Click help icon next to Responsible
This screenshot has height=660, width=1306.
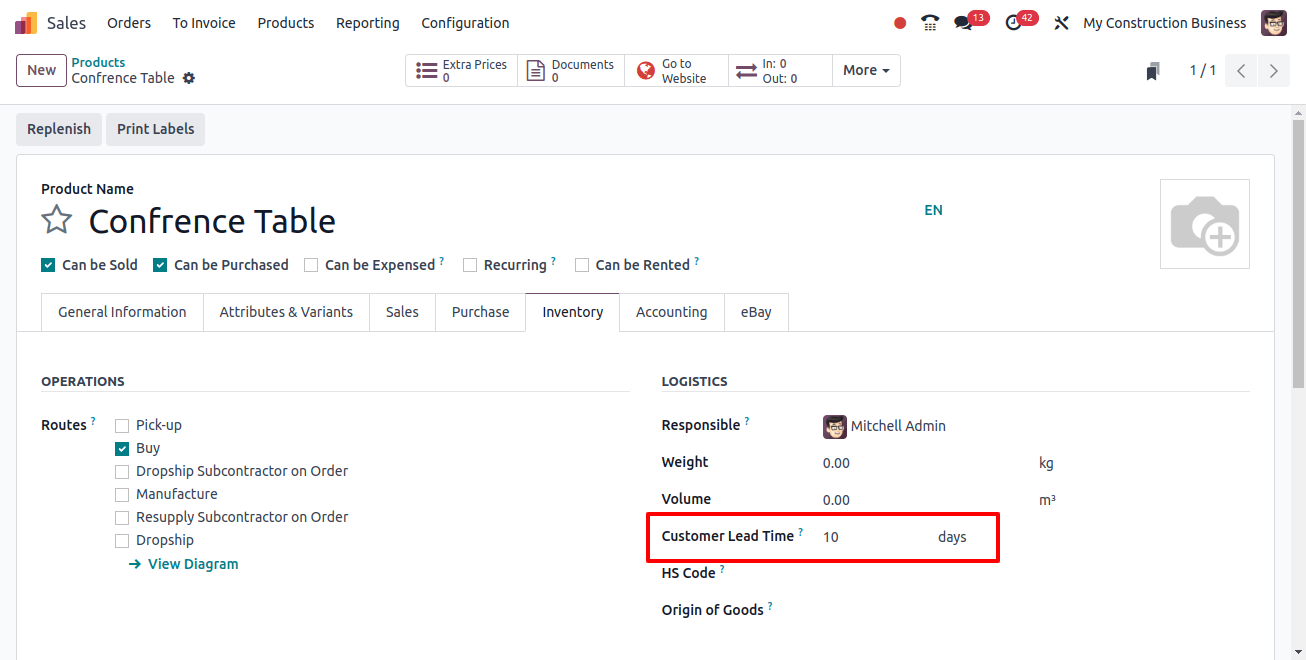pos(747,421)
